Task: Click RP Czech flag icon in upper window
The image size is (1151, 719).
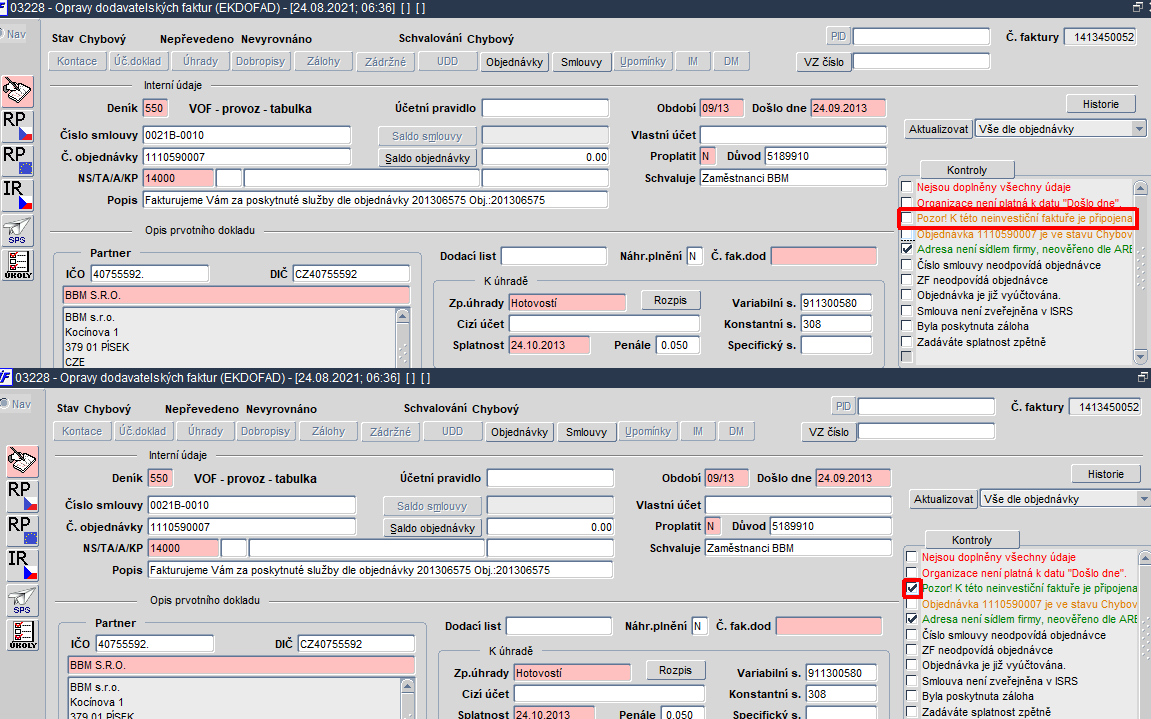Action: [x=18, y=126]
